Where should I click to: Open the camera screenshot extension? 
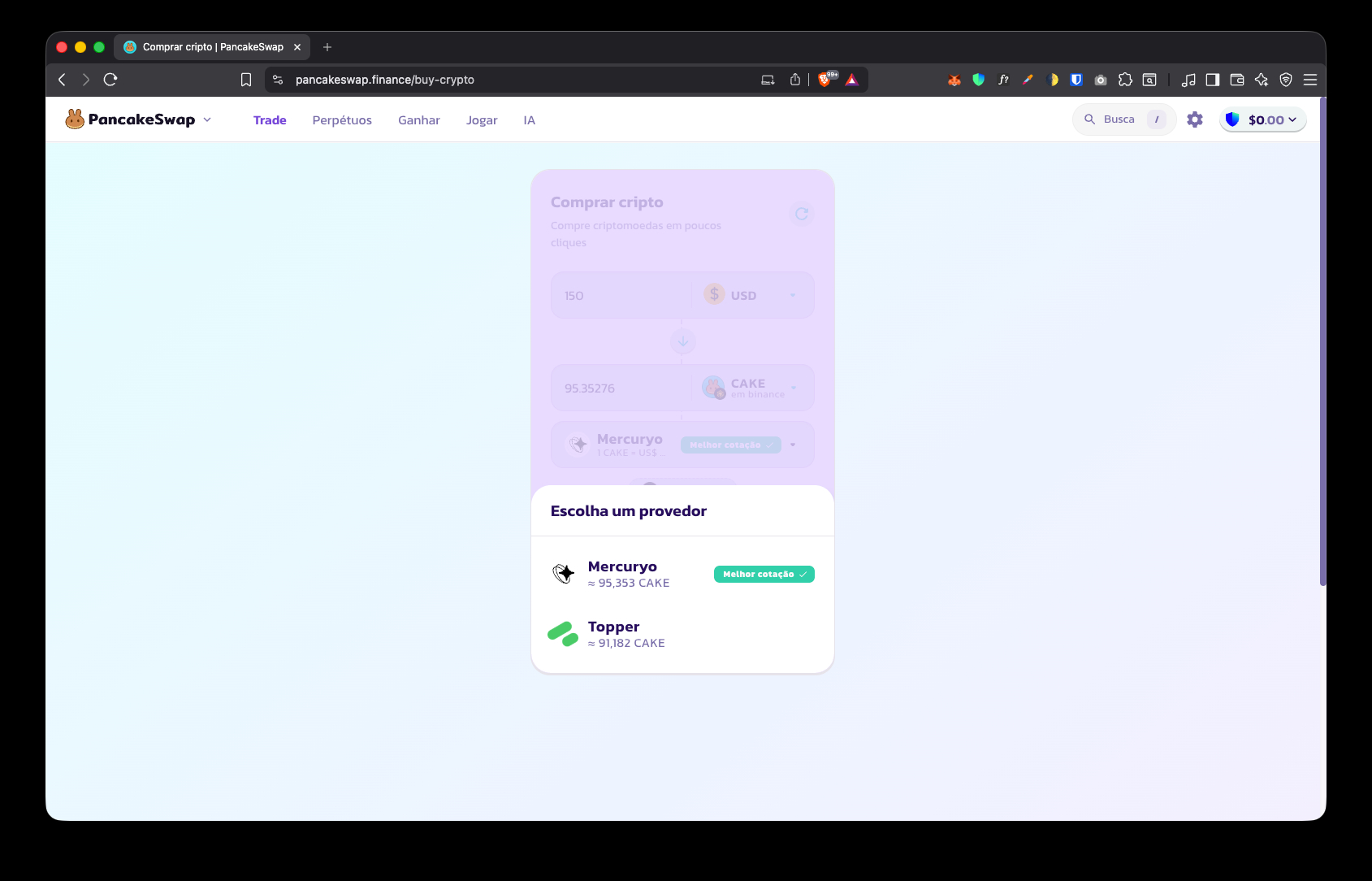(1101, 80)
